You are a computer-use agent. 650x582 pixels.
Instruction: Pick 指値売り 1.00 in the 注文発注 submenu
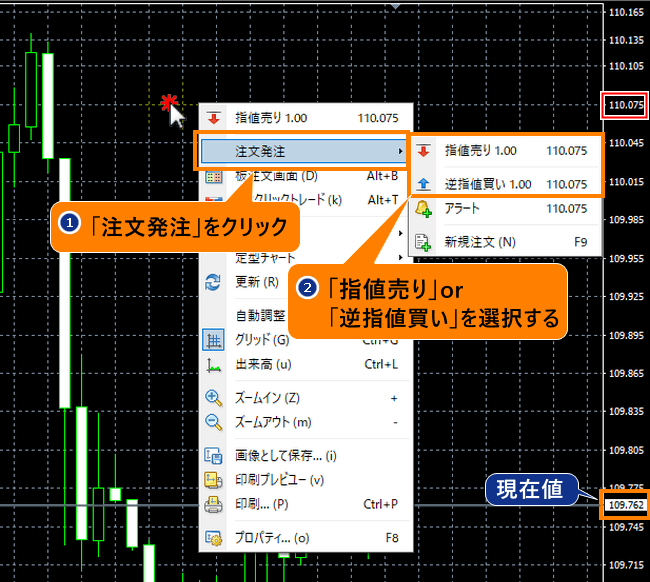(505, 150)
